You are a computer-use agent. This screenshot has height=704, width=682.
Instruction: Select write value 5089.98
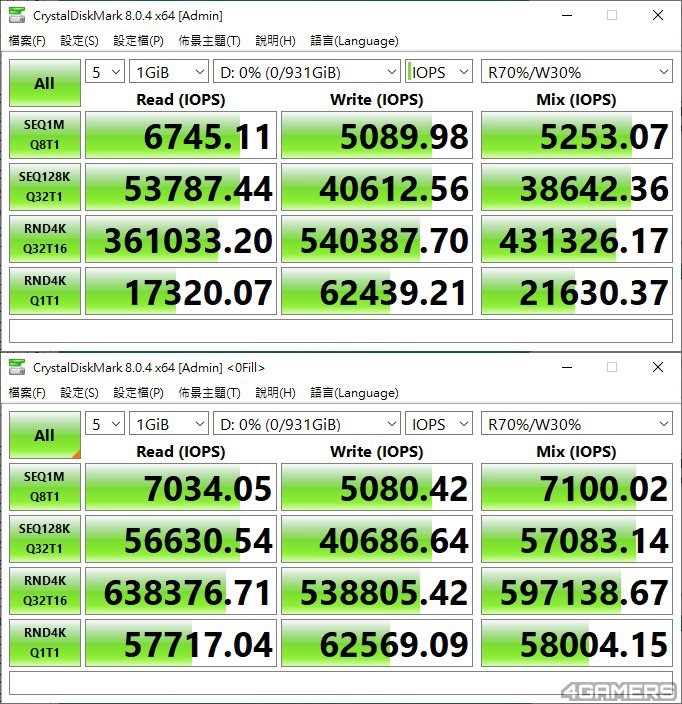coord(377,135)
